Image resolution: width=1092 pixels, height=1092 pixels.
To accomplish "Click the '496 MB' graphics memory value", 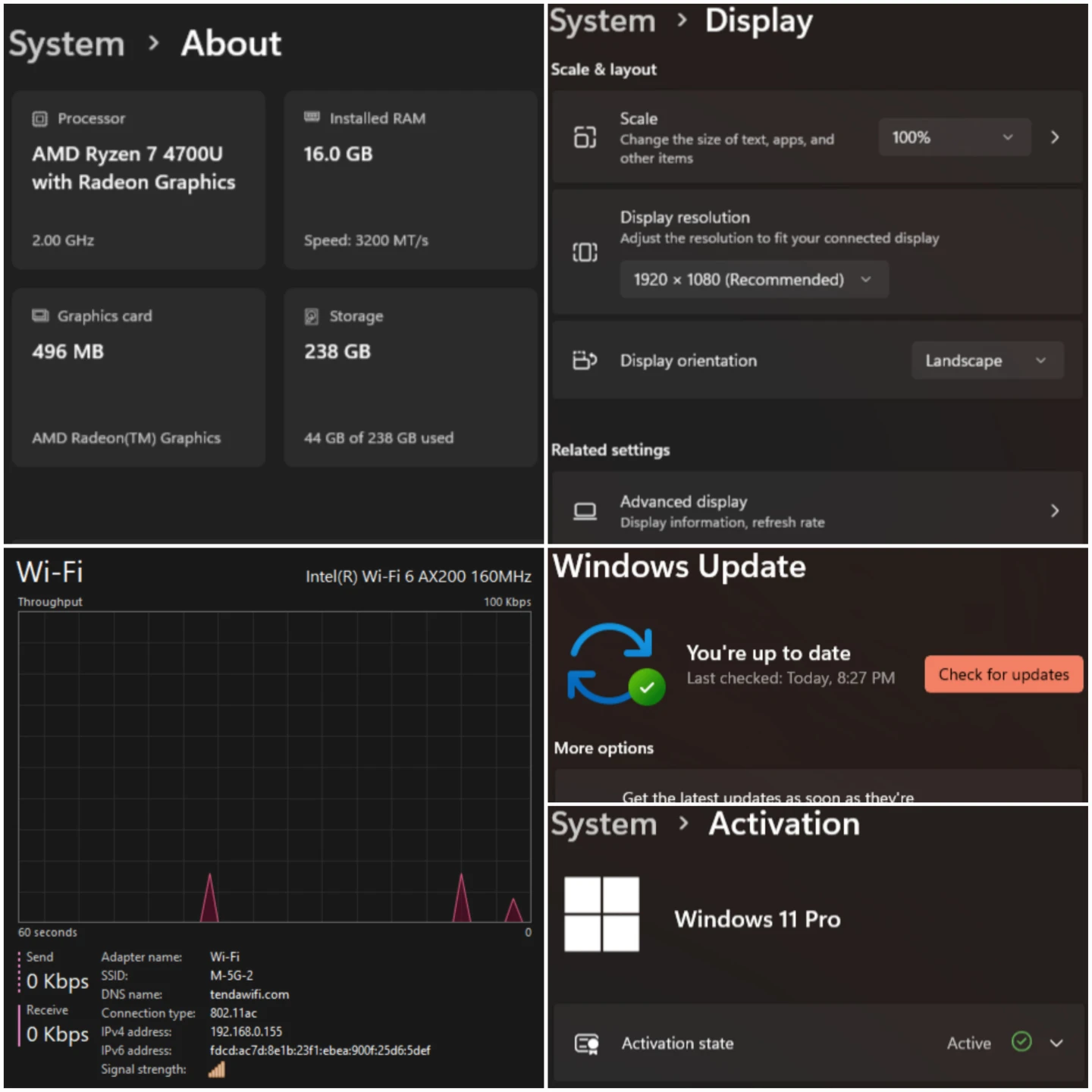I will [x=67, y=352].
